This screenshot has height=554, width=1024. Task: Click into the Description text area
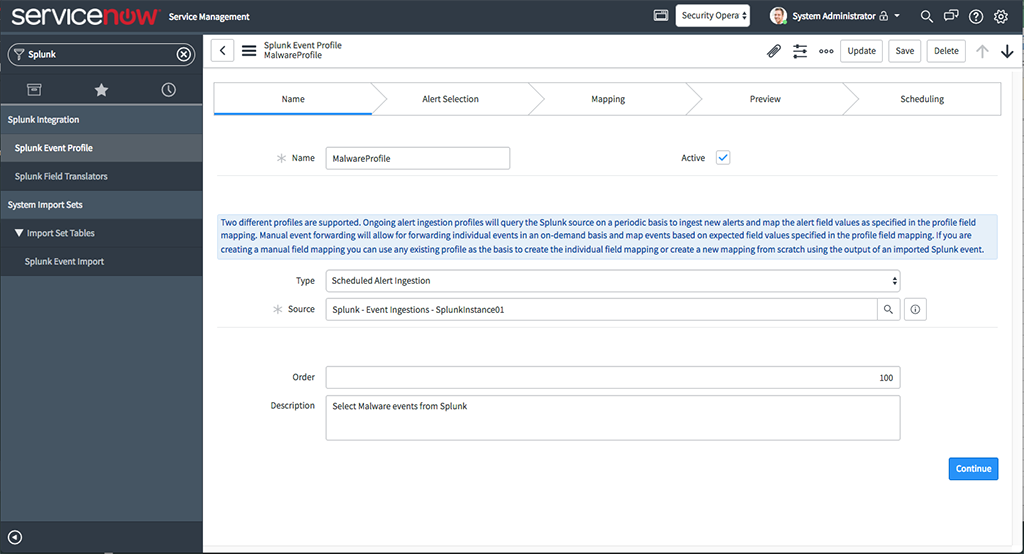tap(613, 417)
